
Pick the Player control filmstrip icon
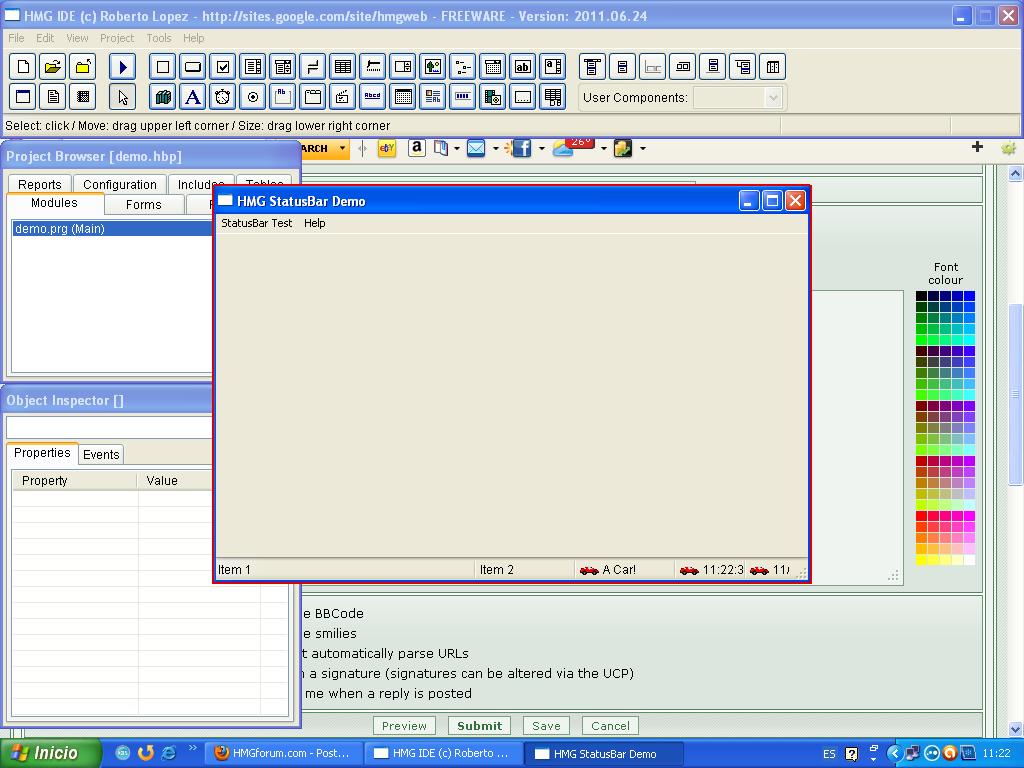tap(492, 97)
